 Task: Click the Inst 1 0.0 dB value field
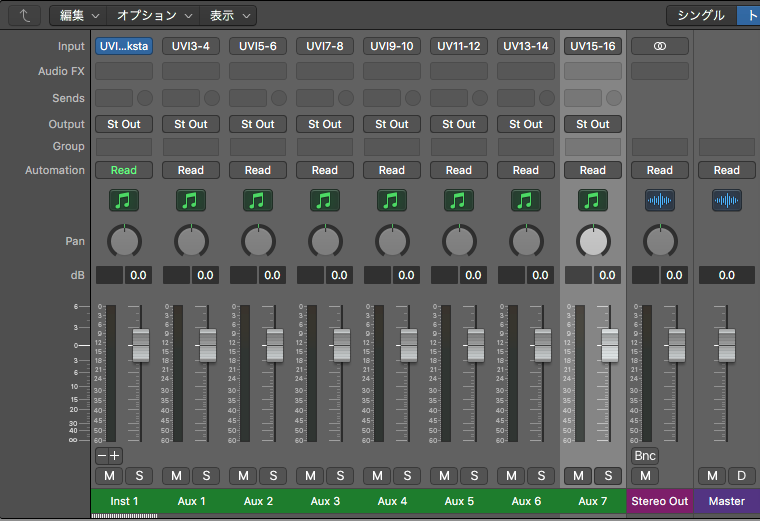click(139, 275)
